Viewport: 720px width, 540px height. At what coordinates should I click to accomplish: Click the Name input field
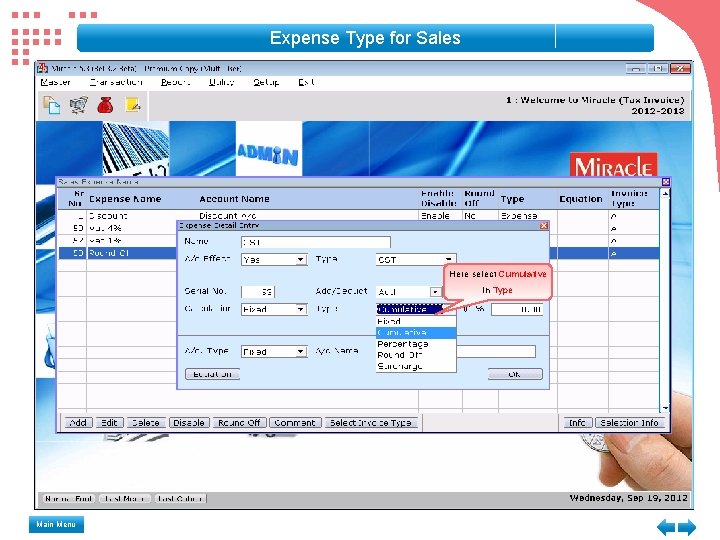(x=316, y=242)
